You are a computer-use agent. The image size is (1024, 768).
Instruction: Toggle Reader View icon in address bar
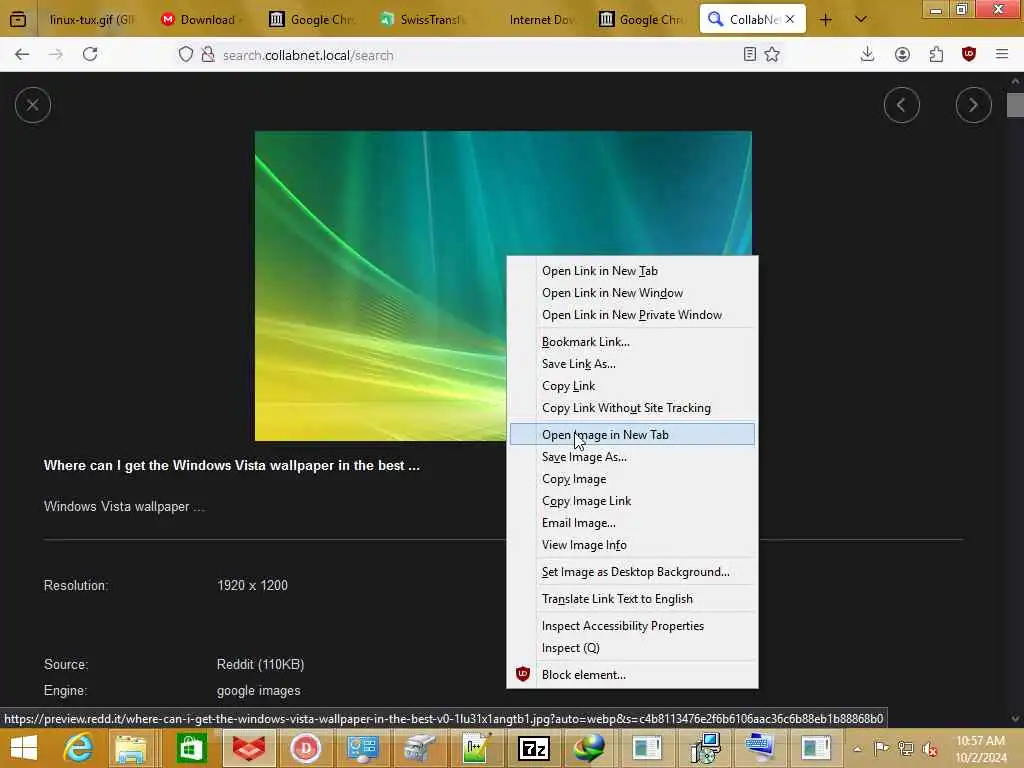(750, 55)
